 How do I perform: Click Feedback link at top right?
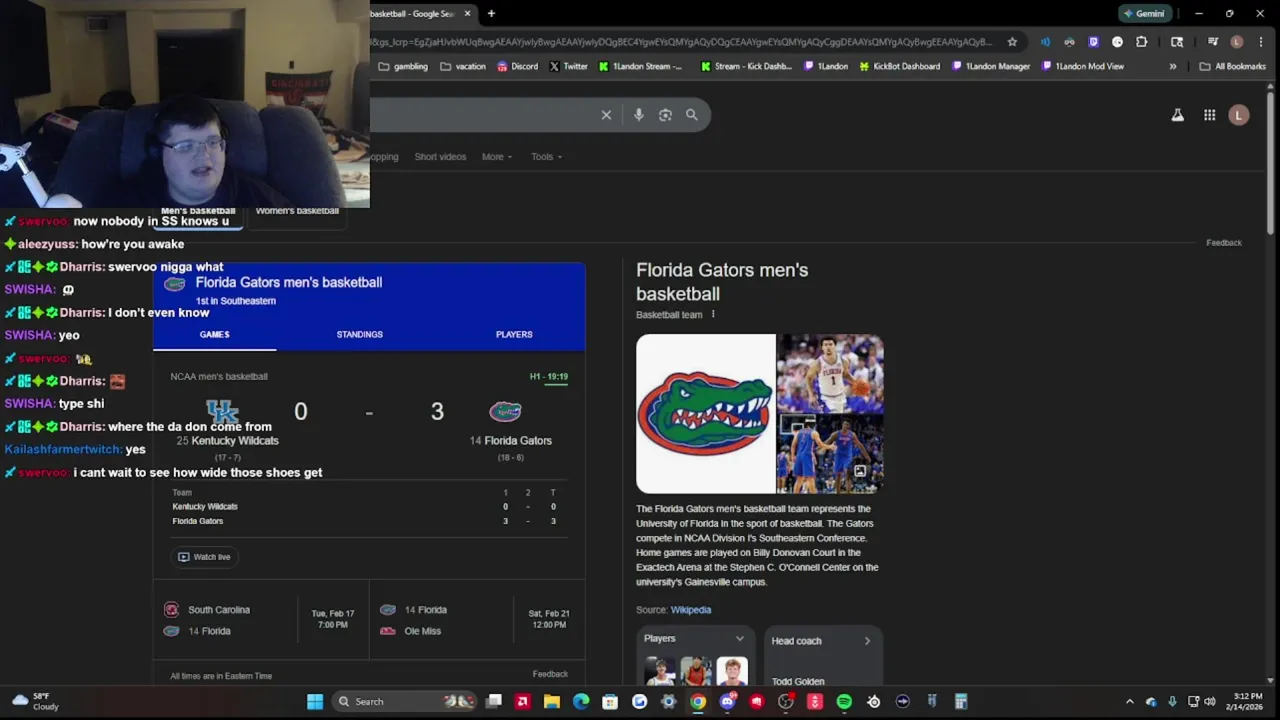pyautogui.click(x=1223, y=243)
